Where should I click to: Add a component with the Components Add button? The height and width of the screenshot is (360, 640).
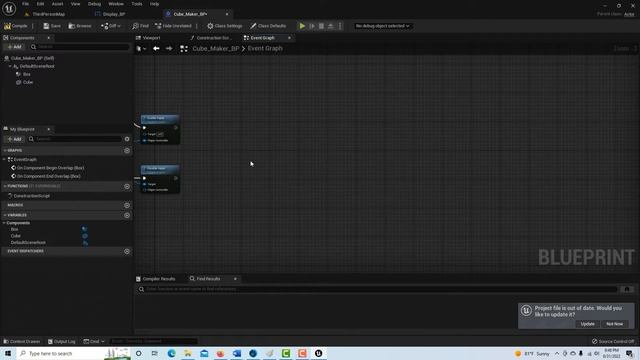(x=14, y=47)
